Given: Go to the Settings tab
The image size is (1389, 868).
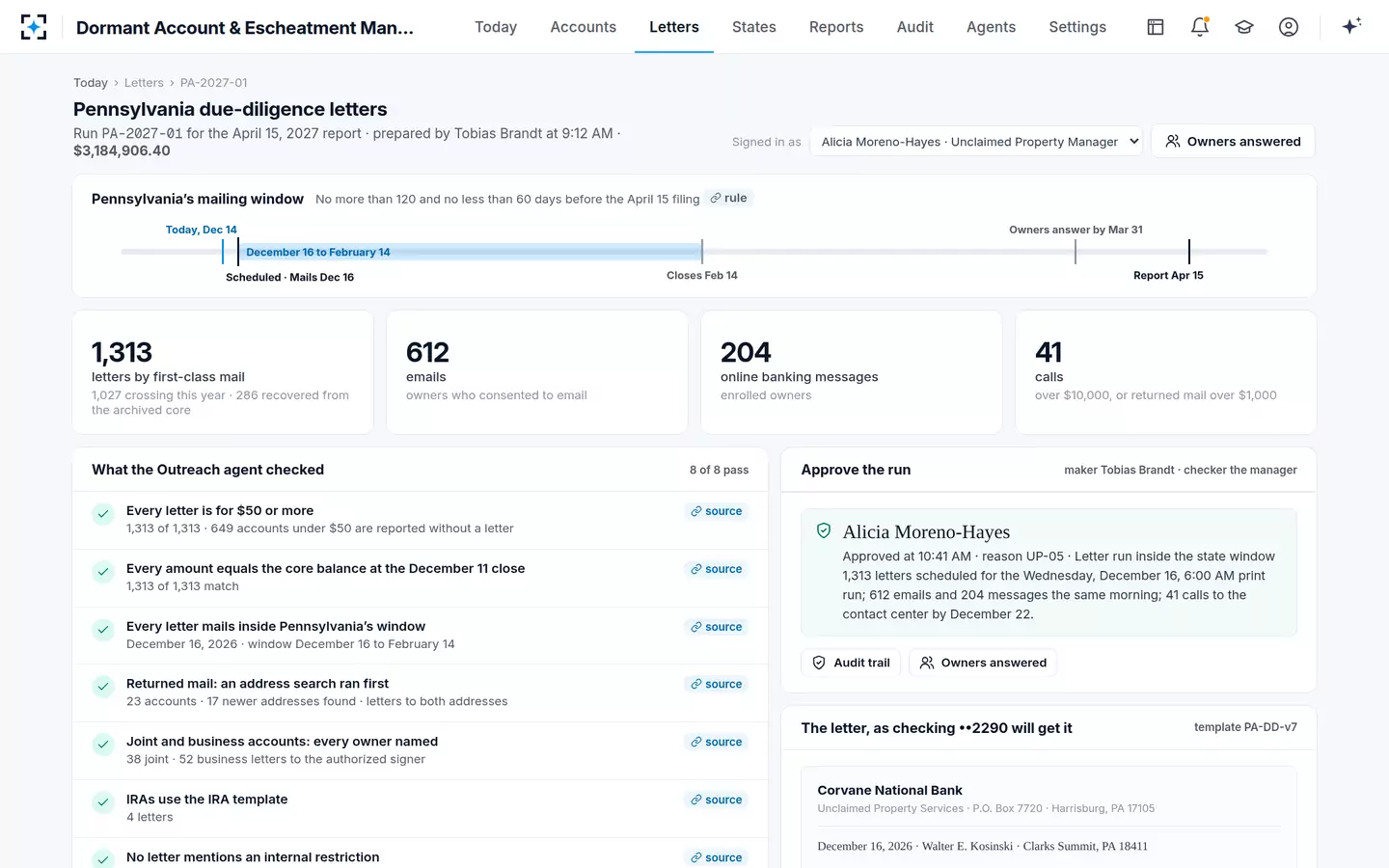Looking at the screenshot, I should click(x=1077, y=27).
